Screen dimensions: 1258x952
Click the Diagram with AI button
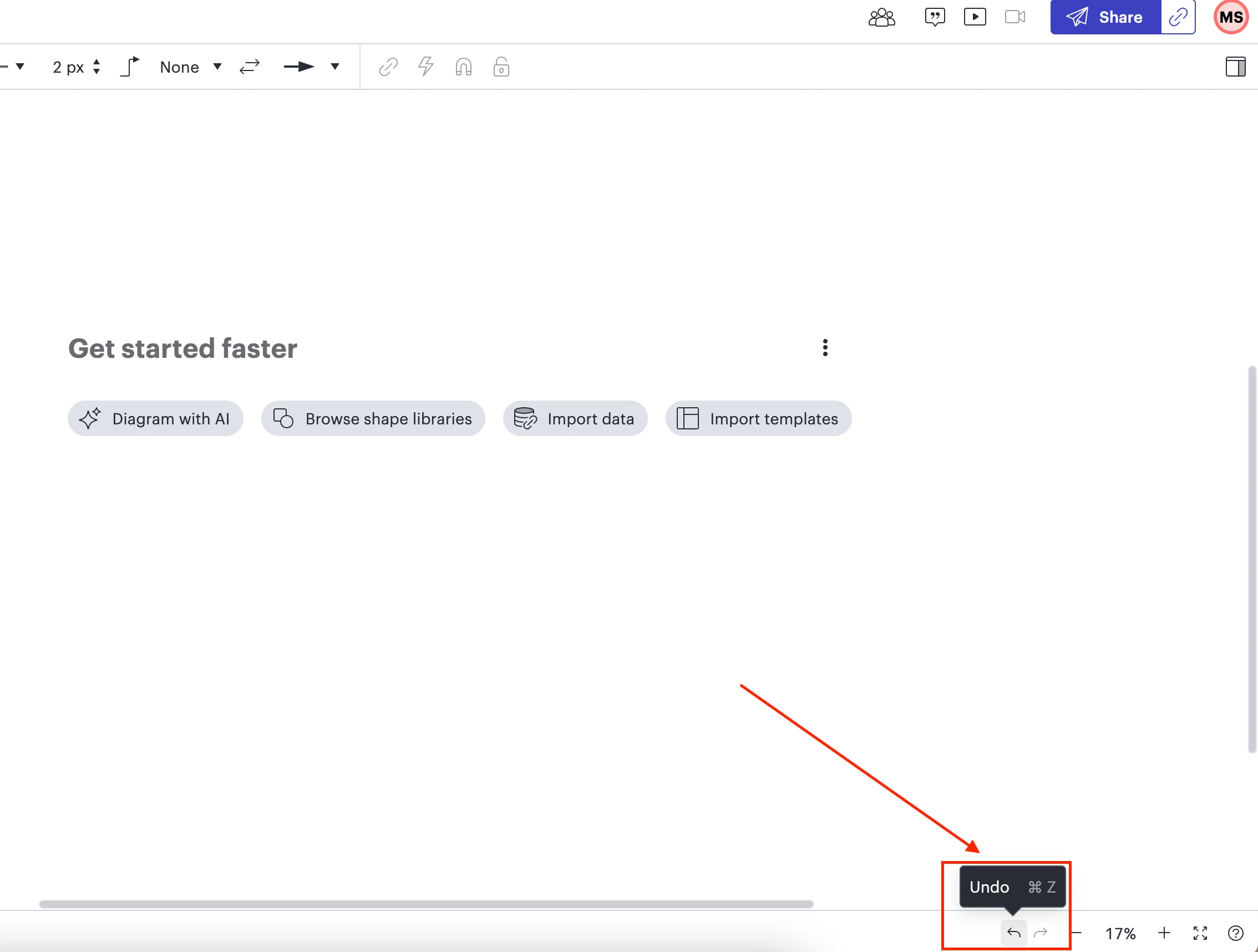click(x=155, y=418)
